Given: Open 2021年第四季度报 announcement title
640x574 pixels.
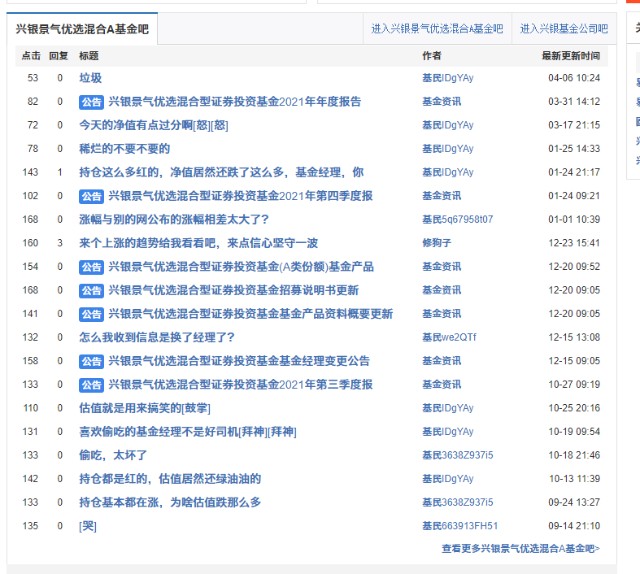Looking at the screenshot, I should pyautogui.click(x=240, y=196).
